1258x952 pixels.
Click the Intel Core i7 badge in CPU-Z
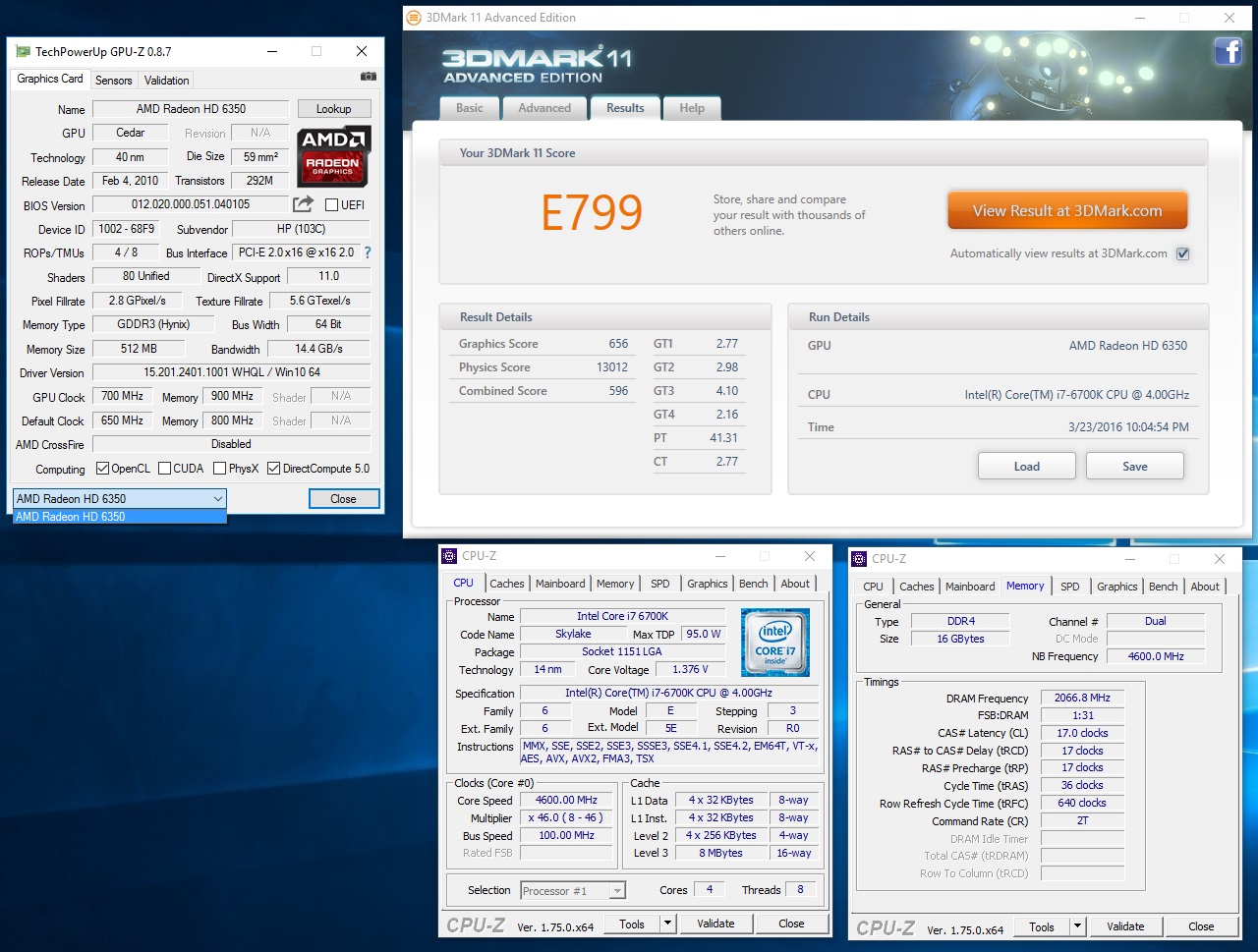click(775, 643)
